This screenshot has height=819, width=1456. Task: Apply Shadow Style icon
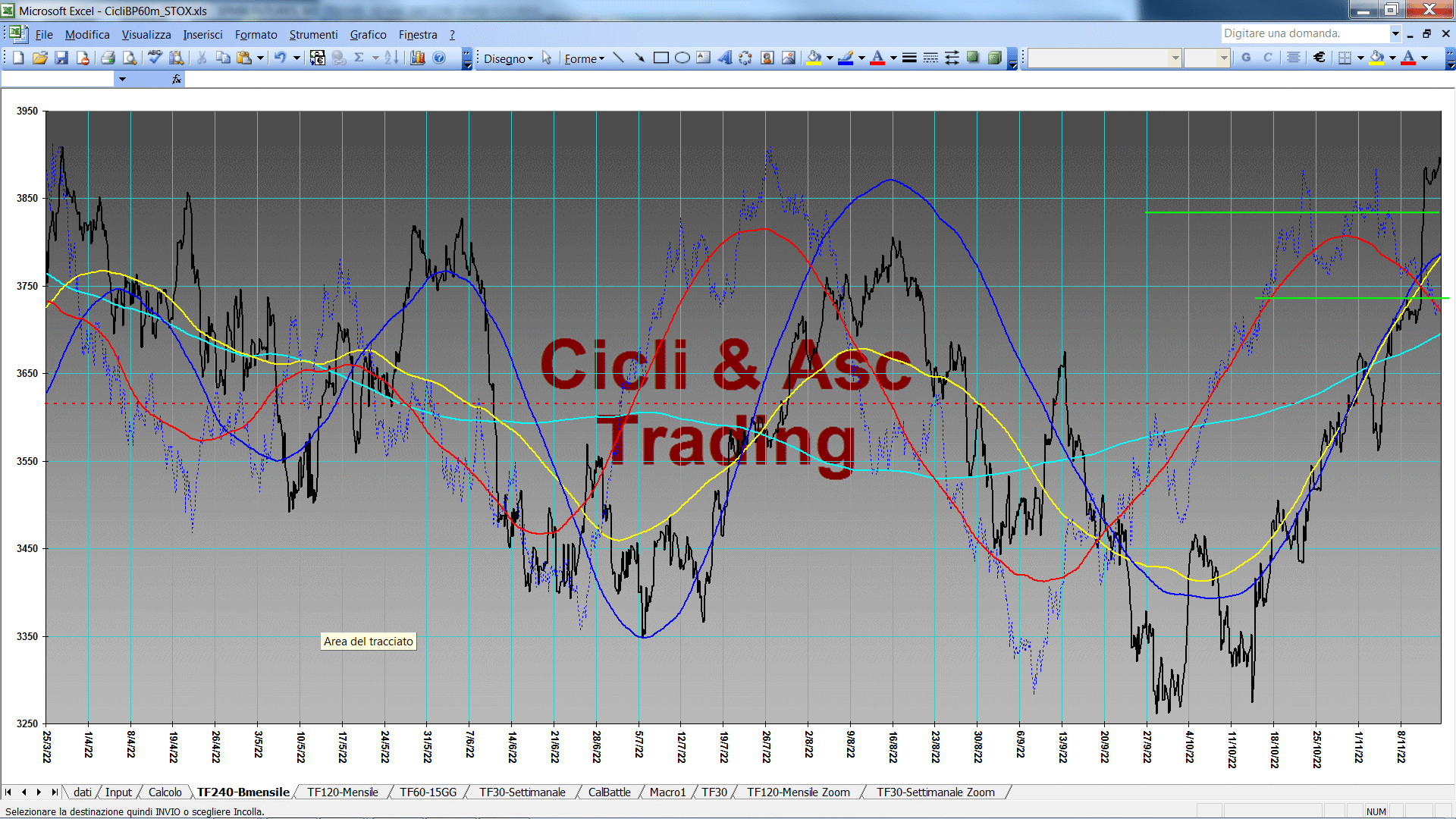tap(973, 58)
